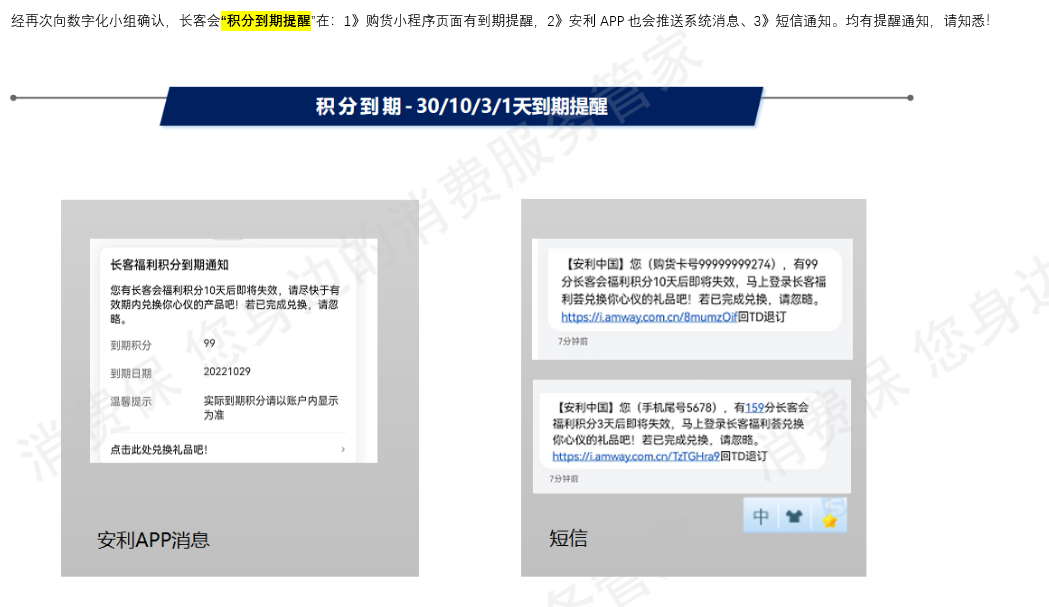The width and height of the screenshot is (1049, 607).
Task: Click the SMS text mentioning 手机尾号5678
Action: point(680,431)
